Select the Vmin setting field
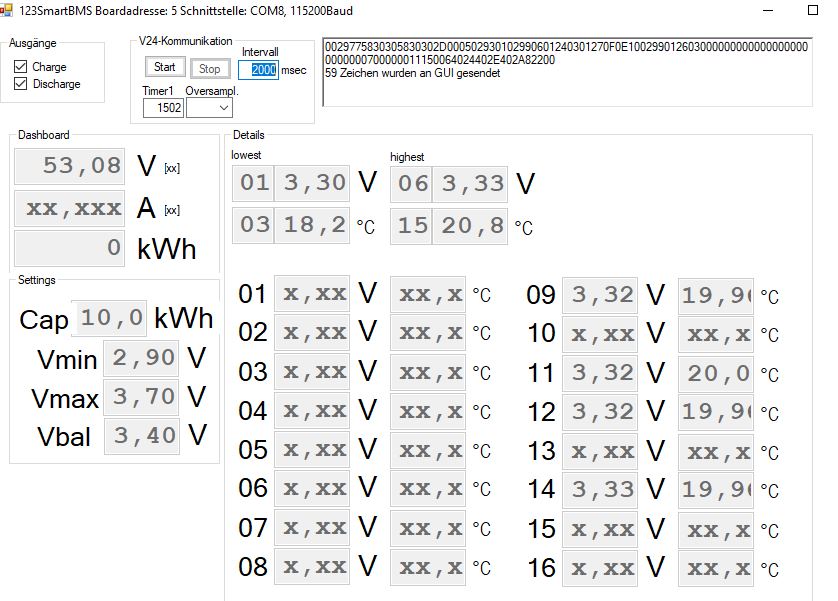Viewport: 838px width, 601px height. [x=143, y=358]
